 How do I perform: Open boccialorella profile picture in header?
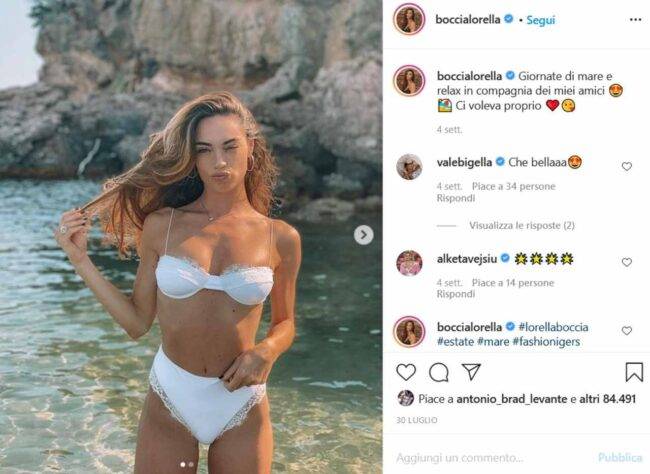click(x=409, y=19)
